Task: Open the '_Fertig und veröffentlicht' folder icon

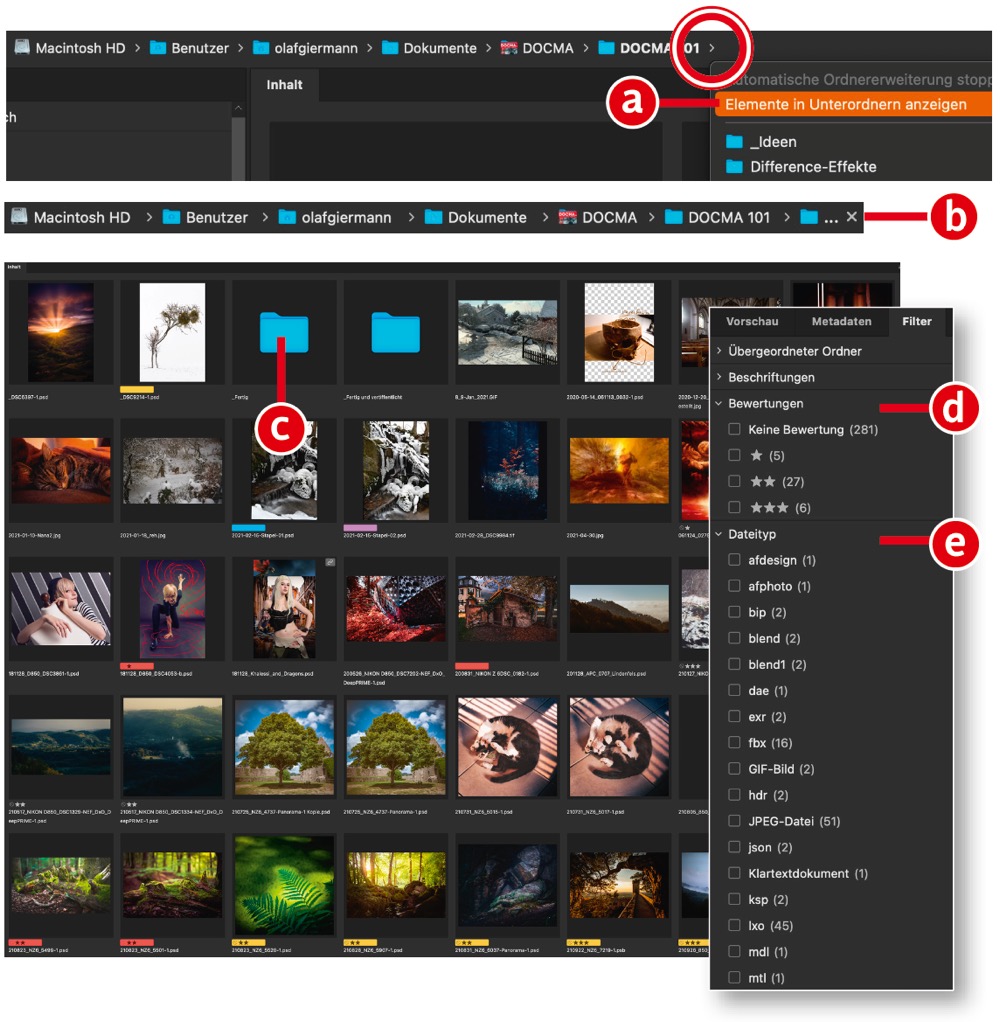Action: click(x=396, y=332)
